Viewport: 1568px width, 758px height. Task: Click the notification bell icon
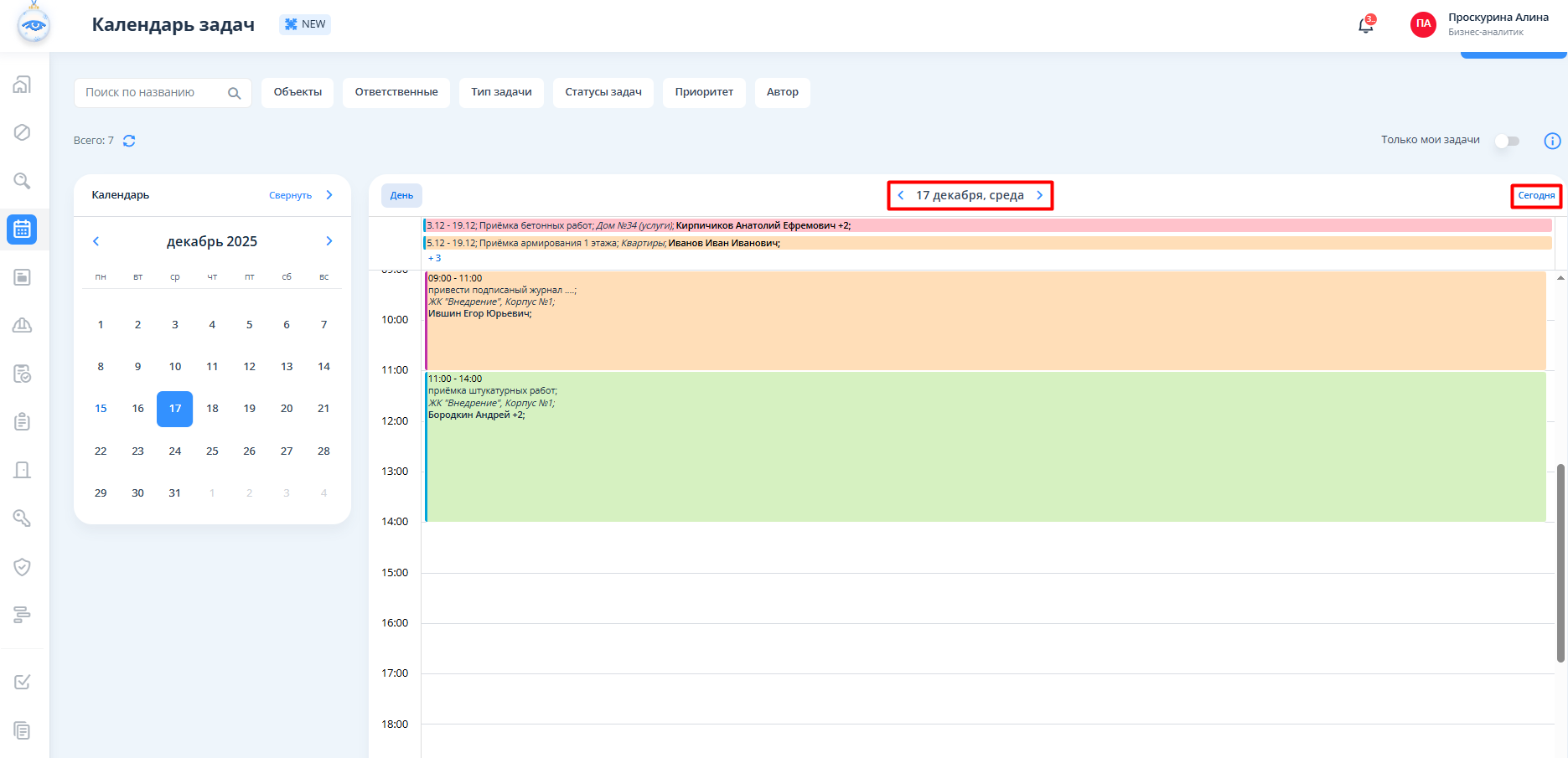(x=1365, y=25)
